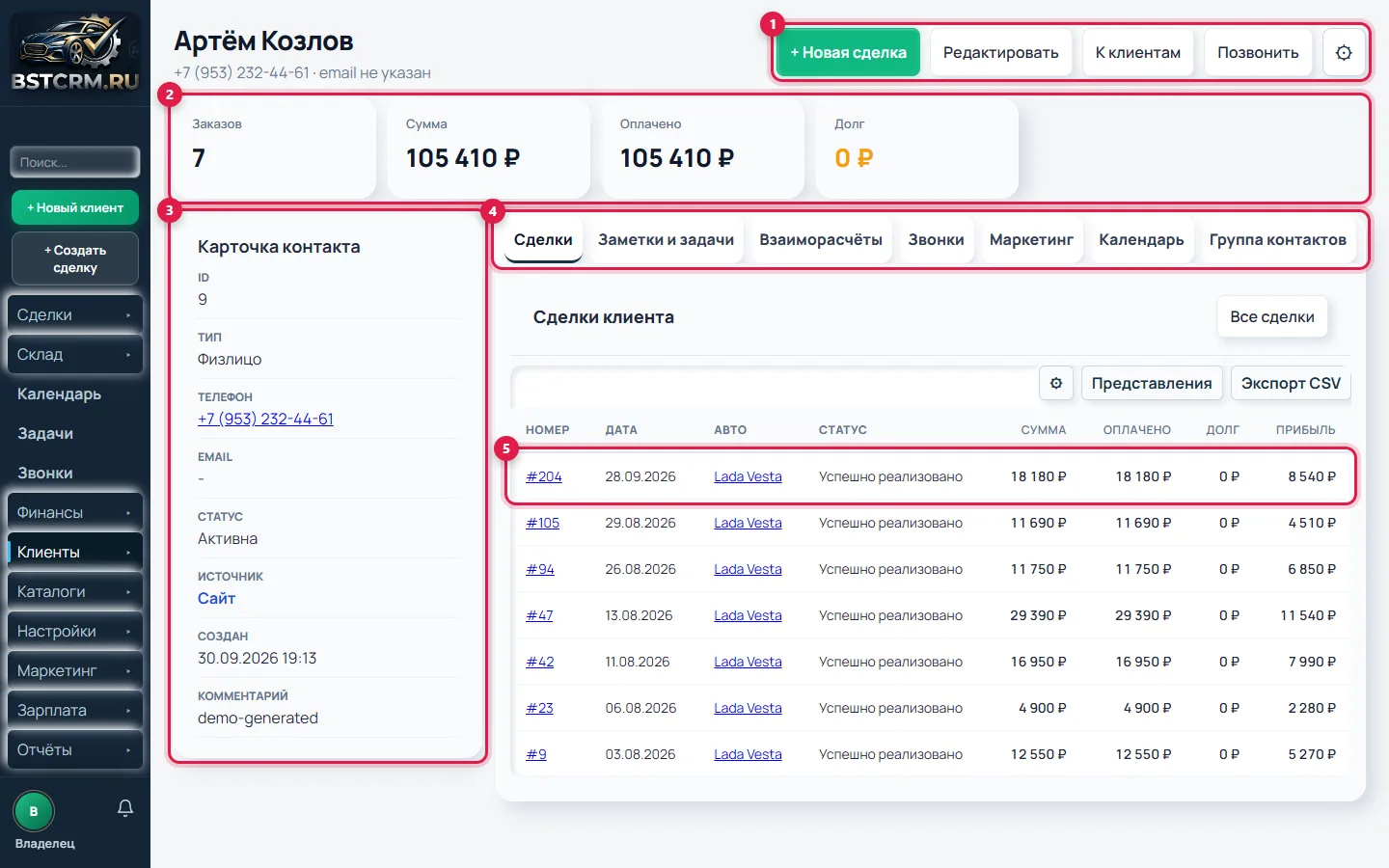Switch to the Взаиморасчёты tab
The image size is (1389, 868).
pos(821,240)
